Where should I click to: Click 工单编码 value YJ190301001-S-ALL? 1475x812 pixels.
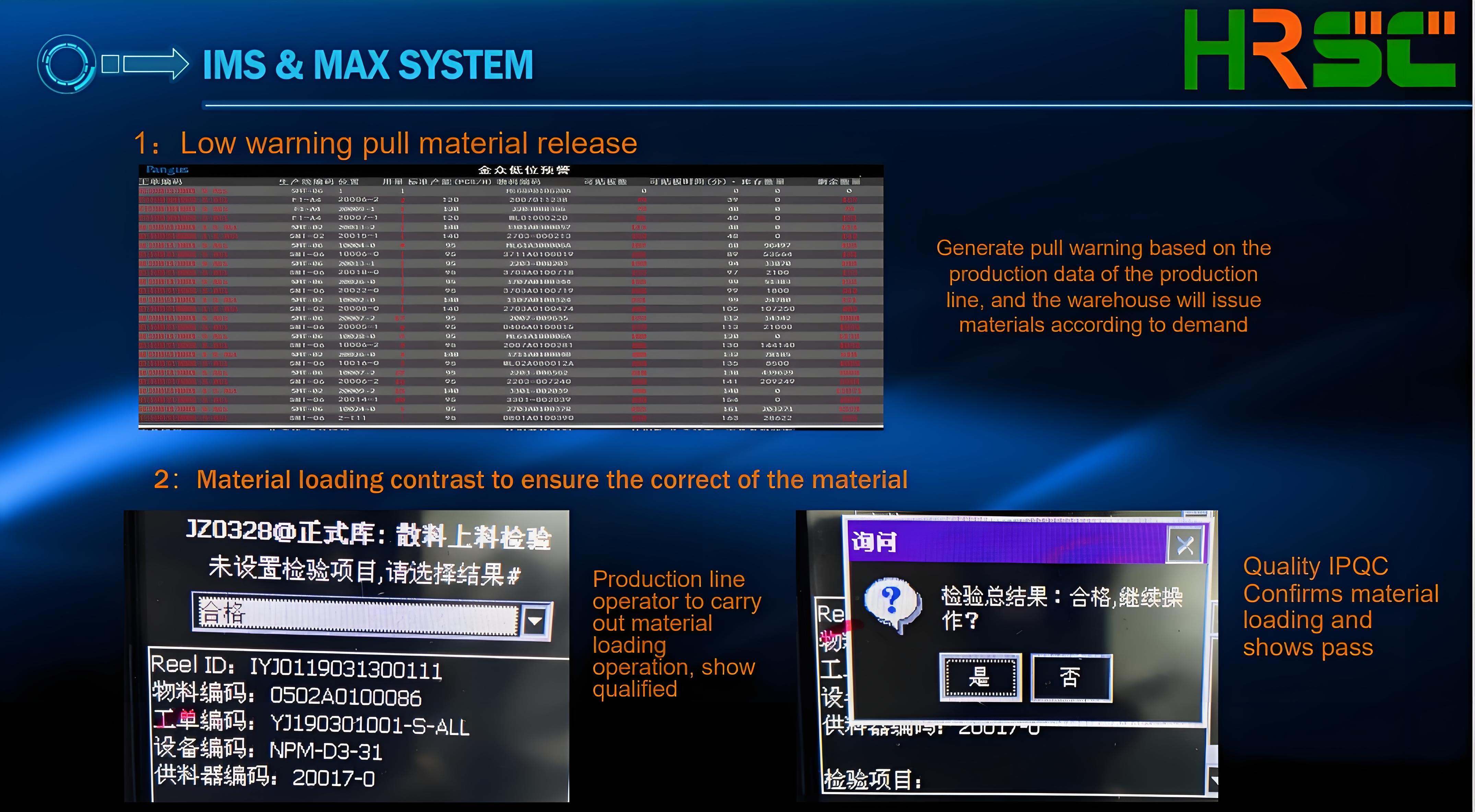[370, 725]
